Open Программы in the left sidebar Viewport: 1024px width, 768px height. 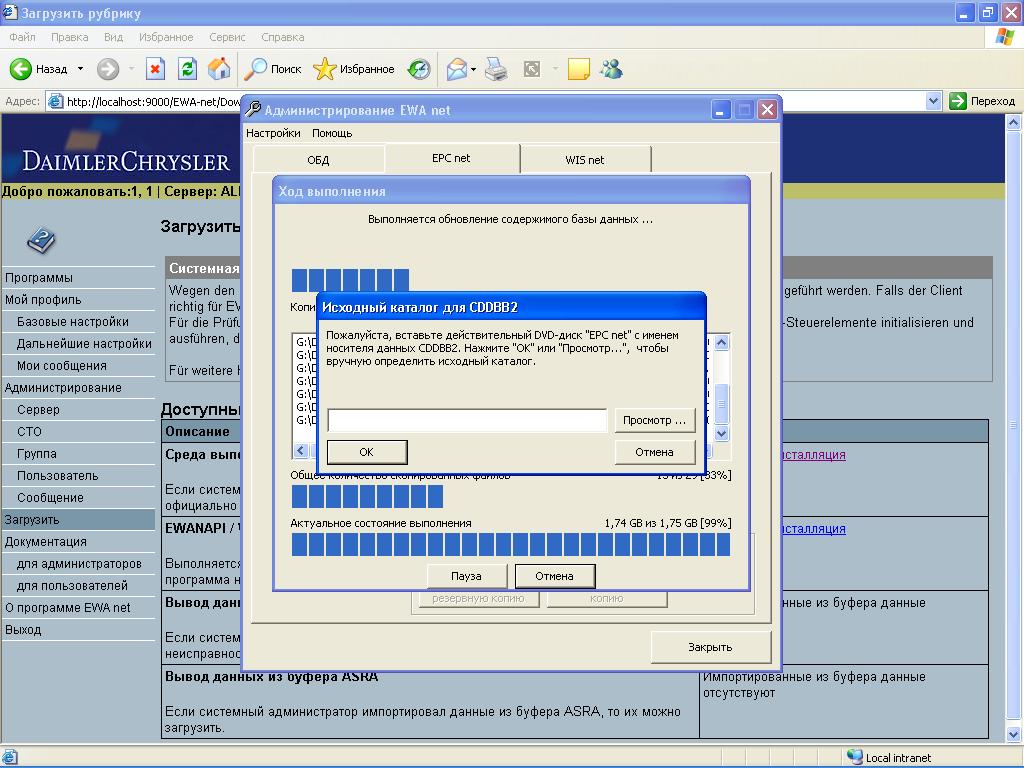(x=39, y=278)
